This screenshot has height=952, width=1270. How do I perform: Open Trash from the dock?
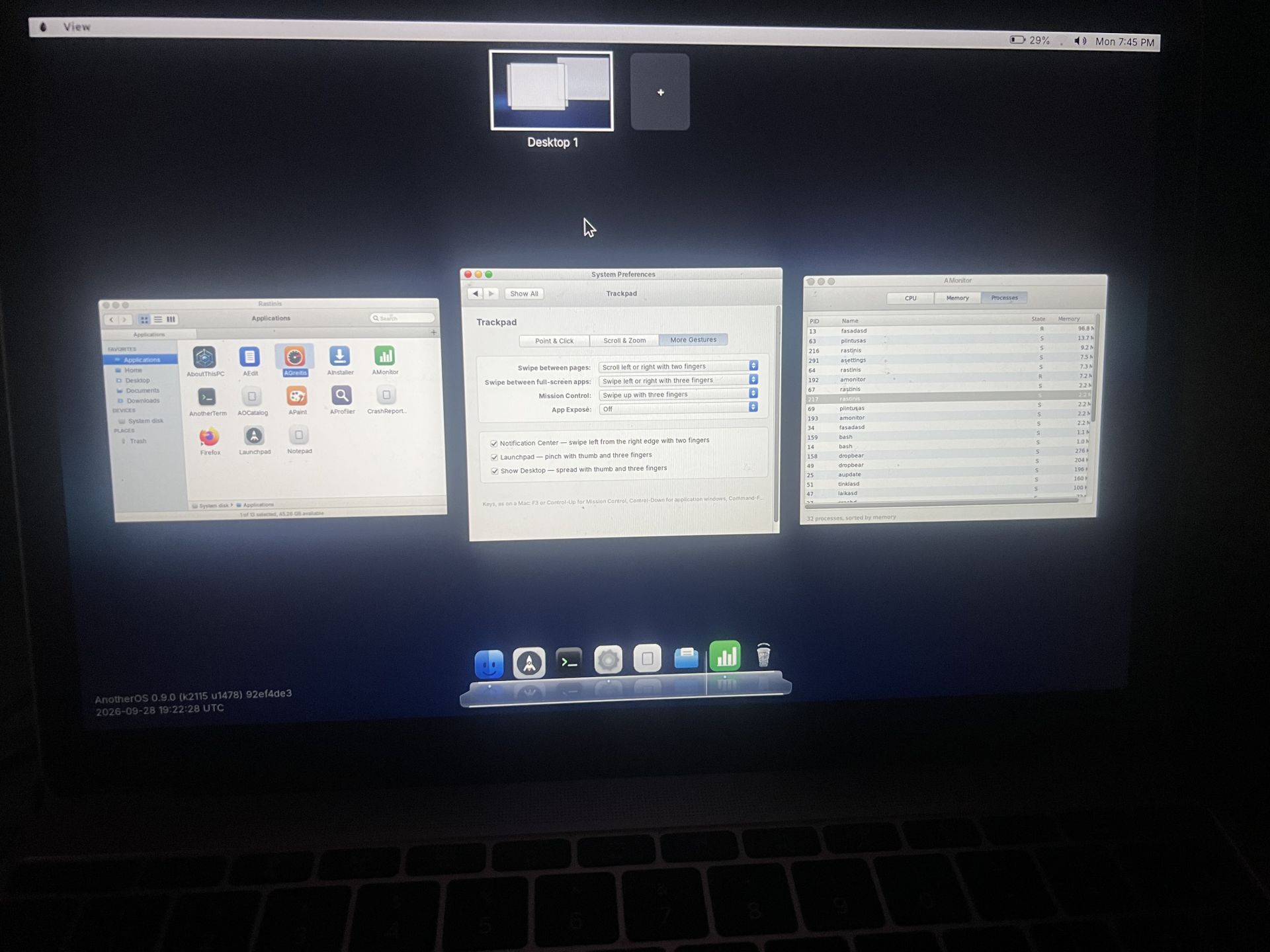[x=763, y=656]
